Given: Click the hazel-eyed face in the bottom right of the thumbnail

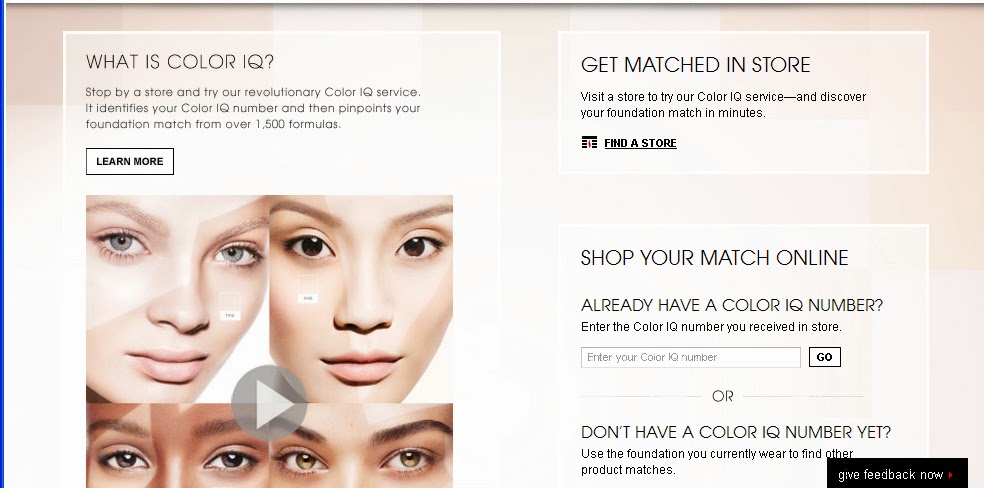Looking at the screenshot, I should (x=361, y=445).
